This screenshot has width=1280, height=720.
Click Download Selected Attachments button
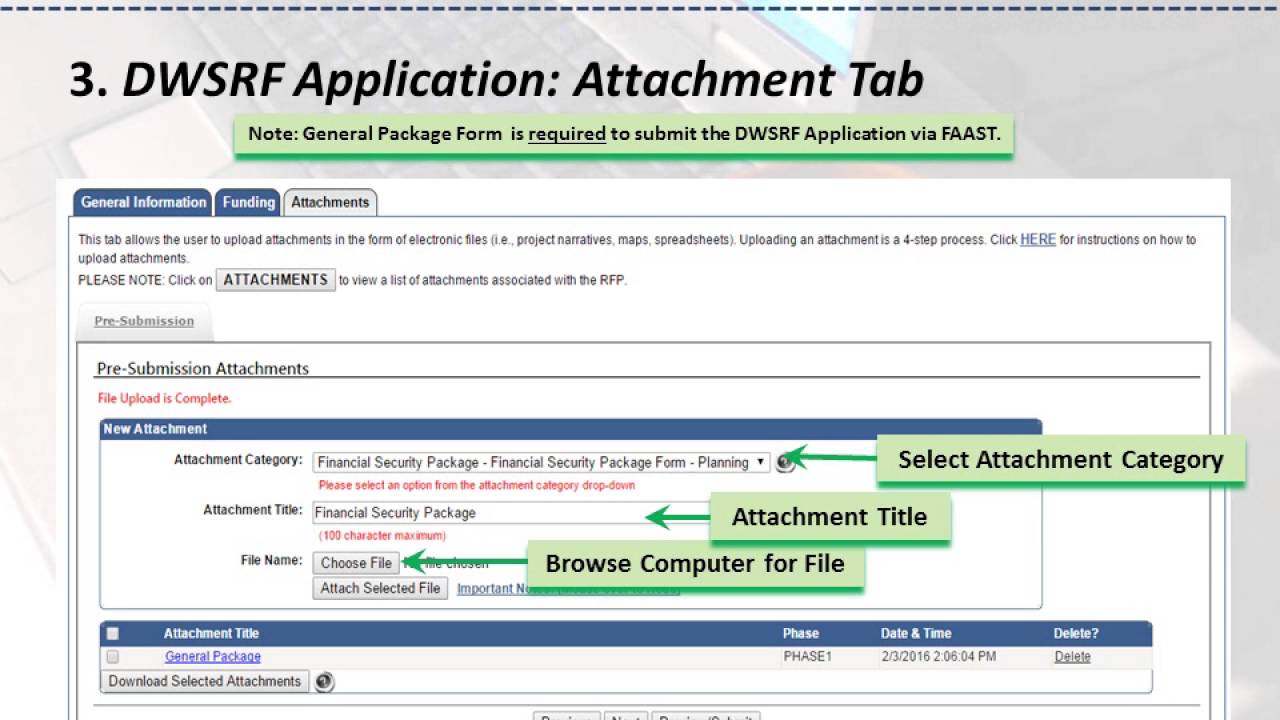click(x=205, y=681)
